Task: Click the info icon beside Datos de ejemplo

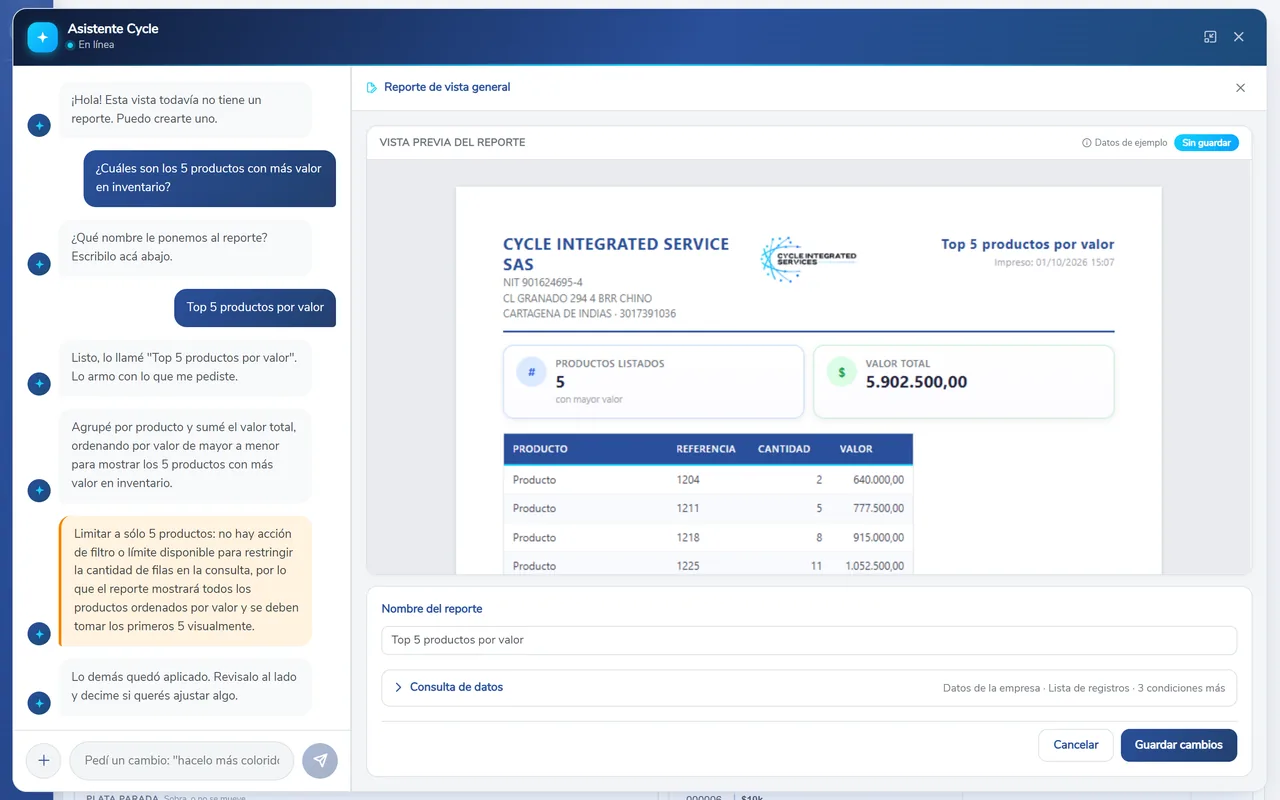Action: [1087, 143]
